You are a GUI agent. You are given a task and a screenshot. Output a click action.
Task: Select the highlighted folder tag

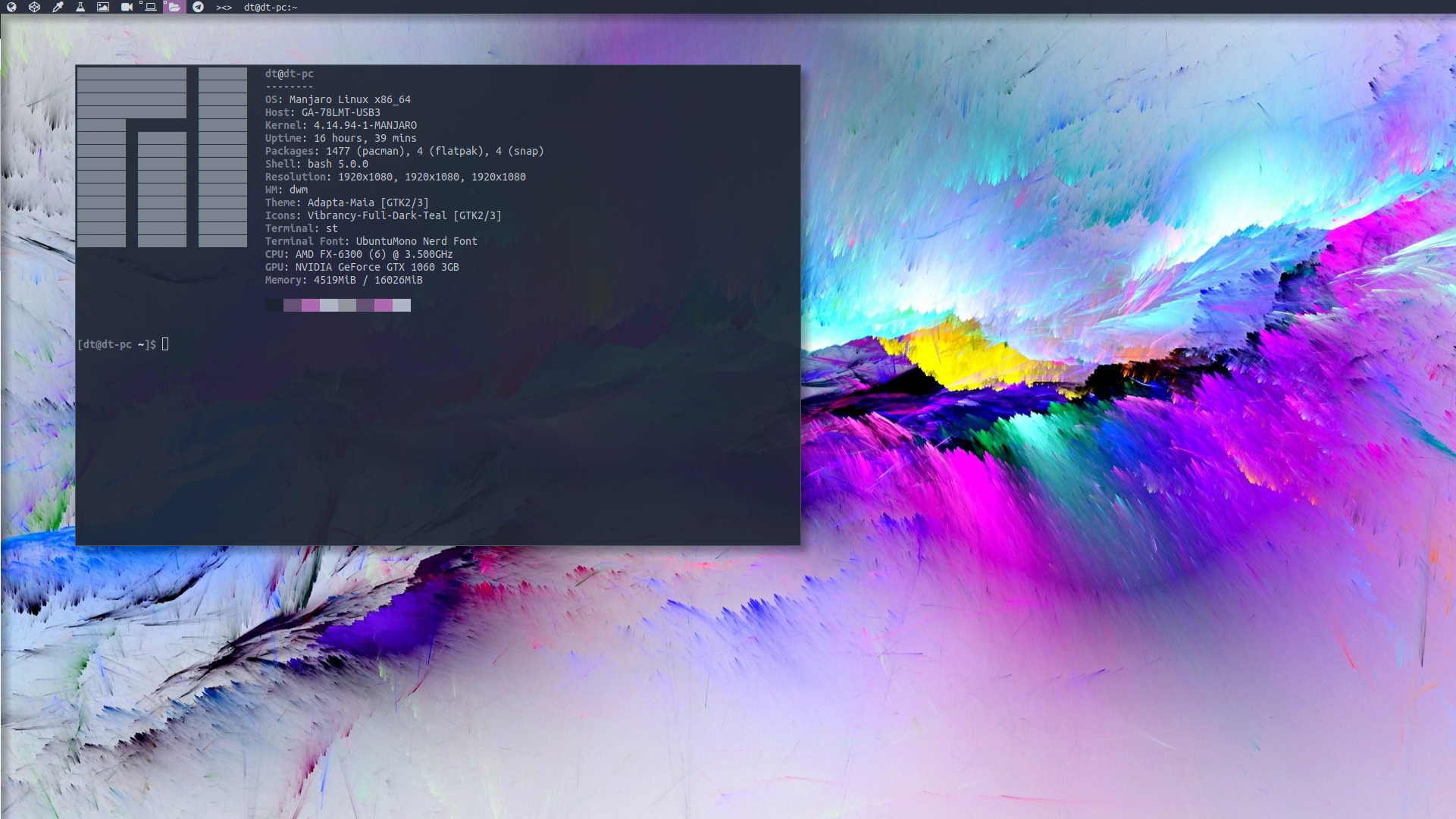(x=174, y=7)
